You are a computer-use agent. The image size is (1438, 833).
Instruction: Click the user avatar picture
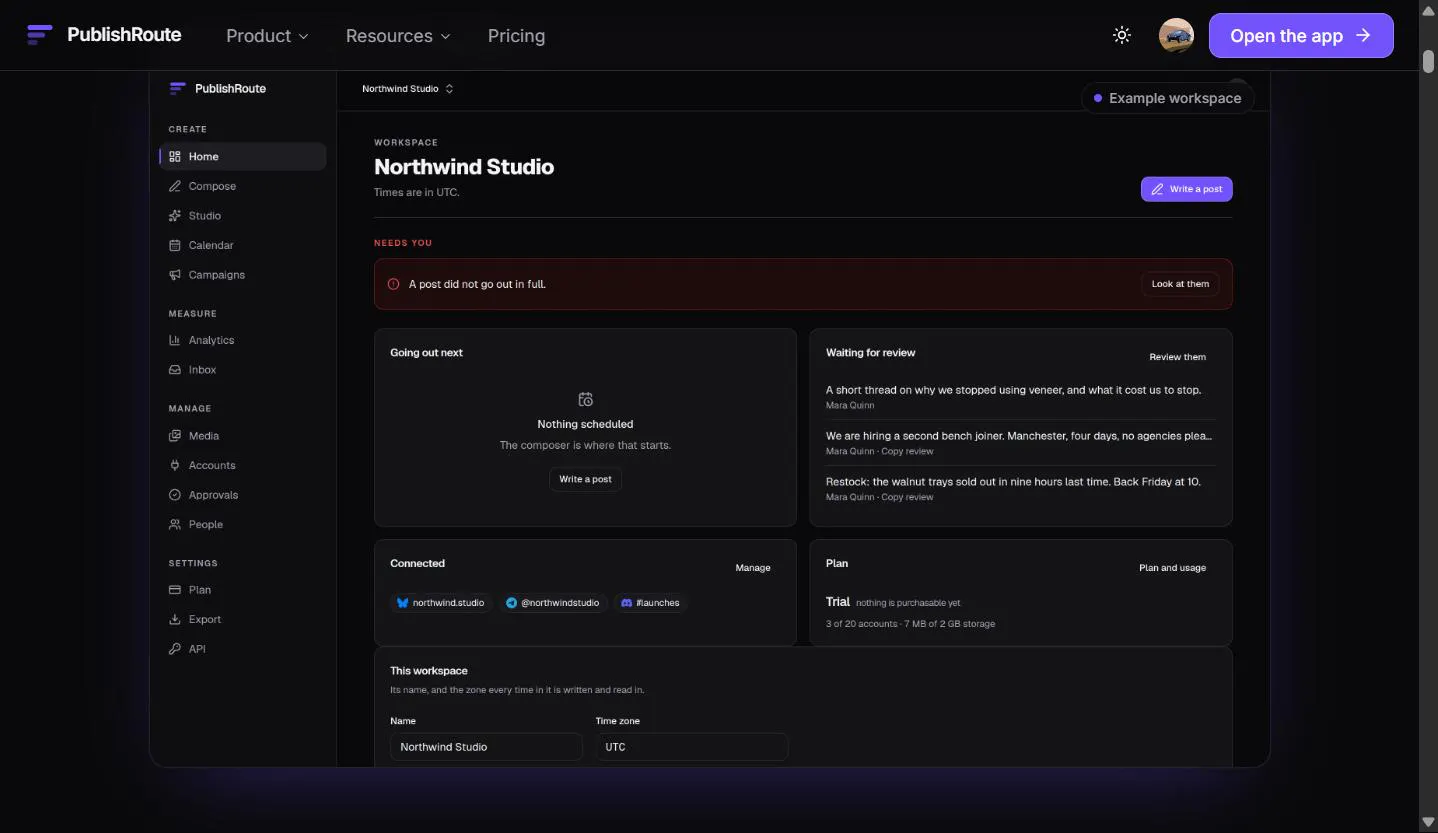[1176, 35]
